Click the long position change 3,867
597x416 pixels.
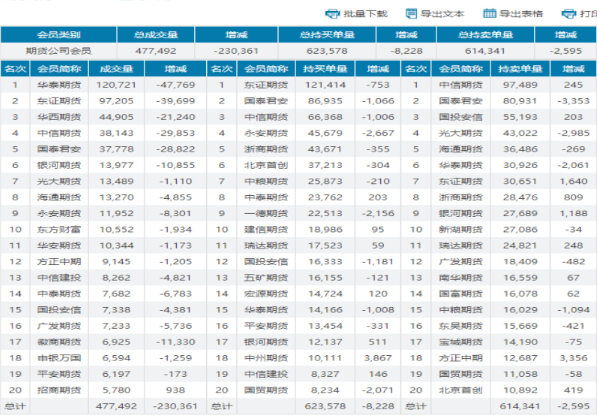point(378,358)
